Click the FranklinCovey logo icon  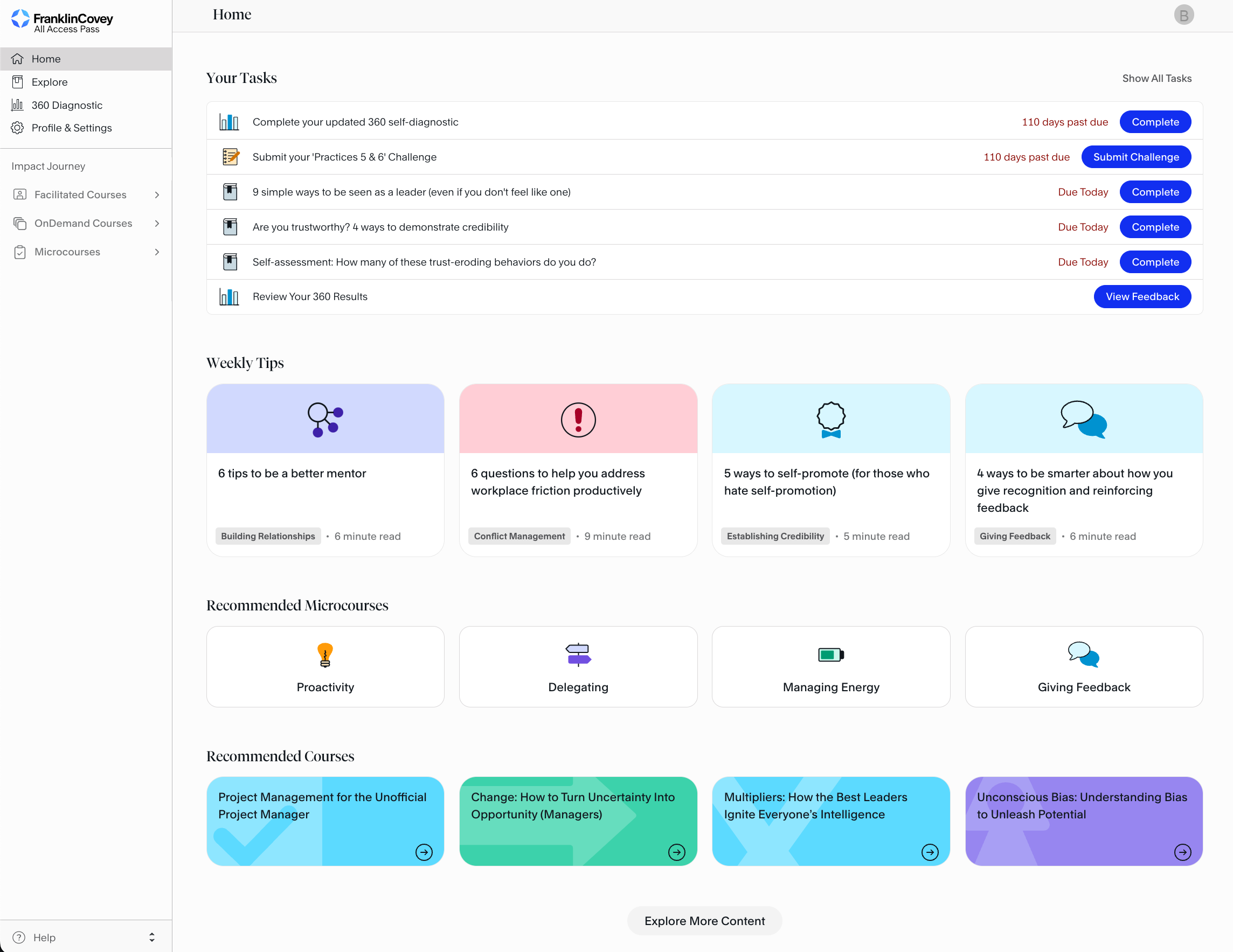[20, 19]
